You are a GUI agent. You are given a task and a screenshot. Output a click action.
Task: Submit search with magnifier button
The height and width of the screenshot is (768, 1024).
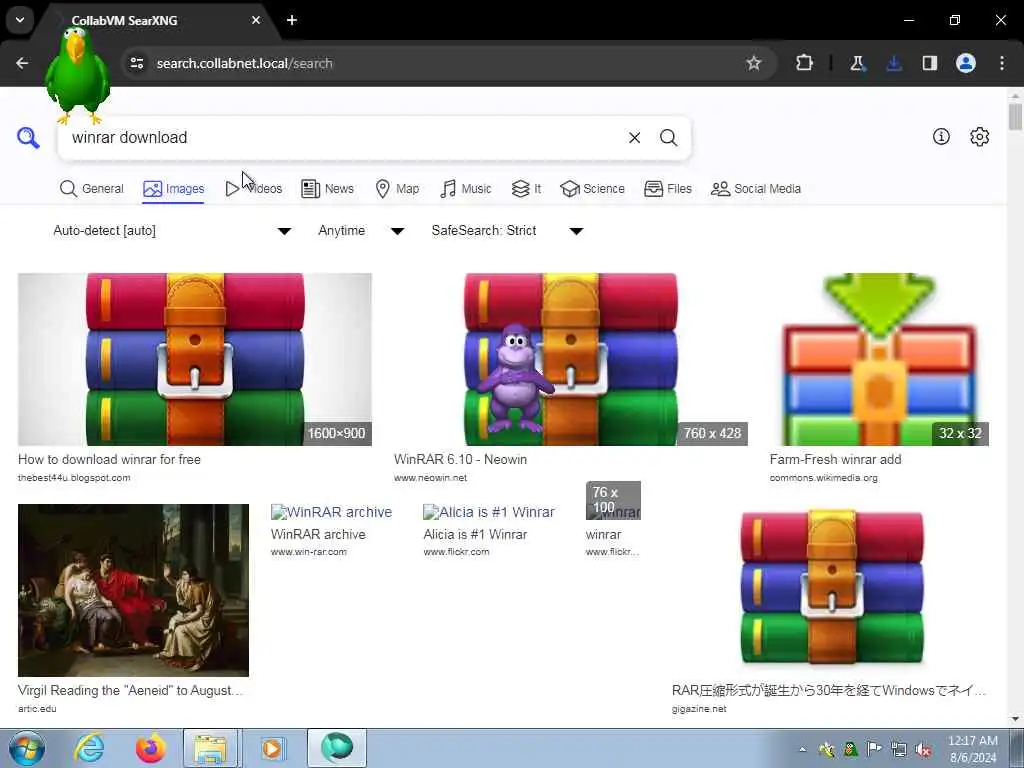[668, 138]
